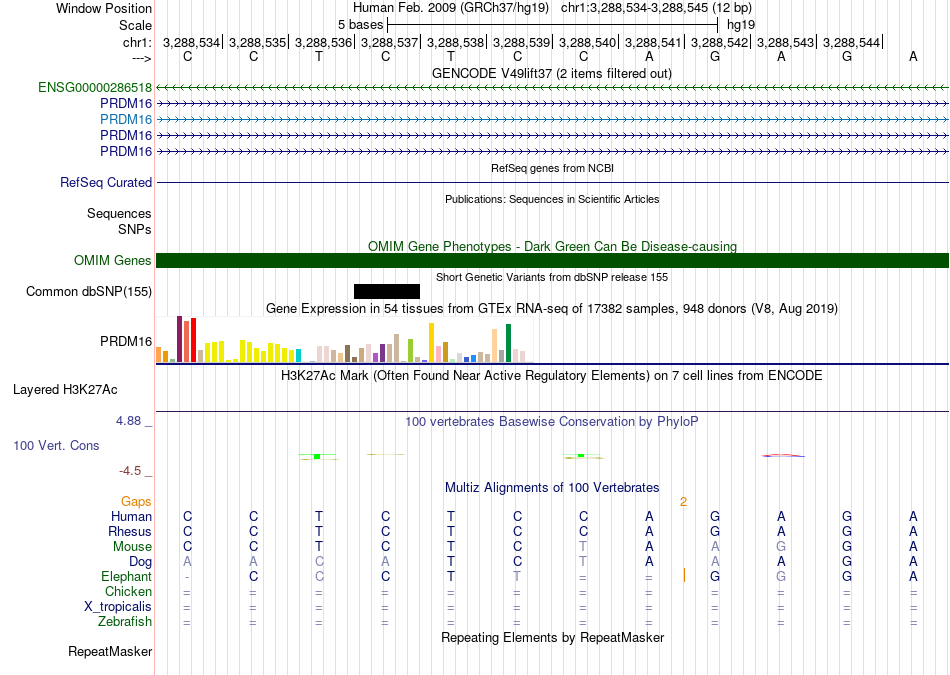The width and height of the screenshot is (950, 675).
Task: Select the Rhesus species label
Action: 130,532
